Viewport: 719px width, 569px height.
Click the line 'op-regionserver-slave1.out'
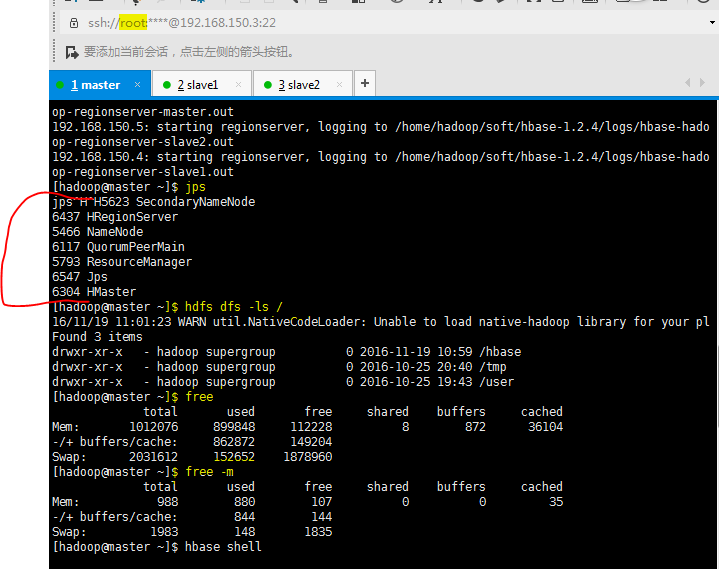143,172
